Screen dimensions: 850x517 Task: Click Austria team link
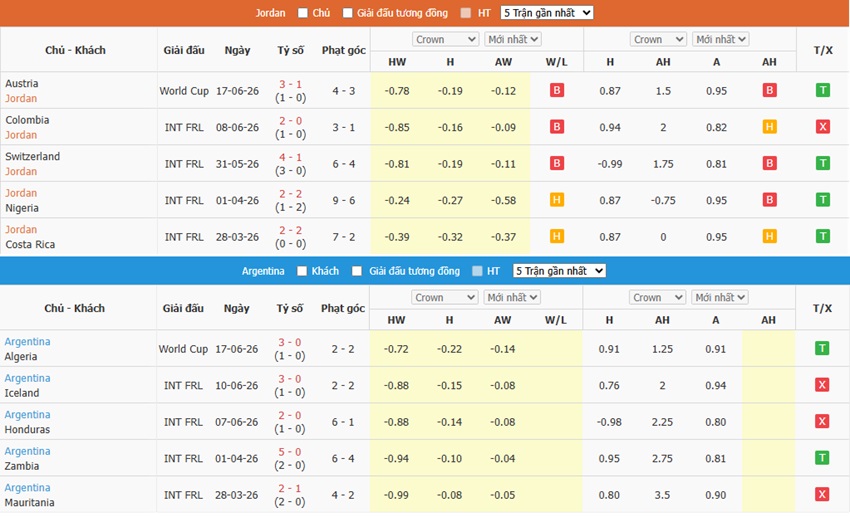pos(22,83)
